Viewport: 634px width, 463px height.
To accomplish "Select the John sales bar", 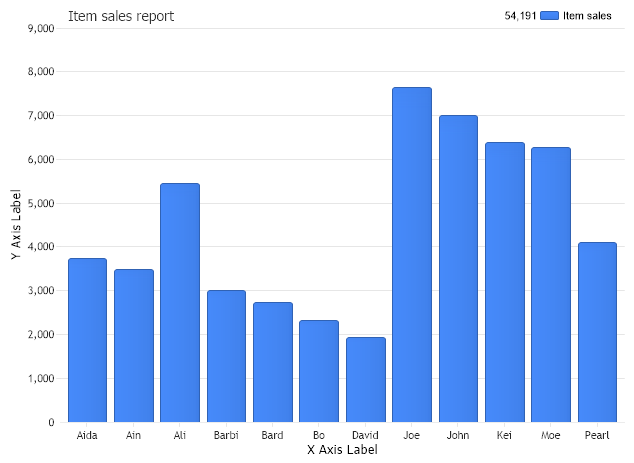I will pyautogui.click(x=458, y=269).
